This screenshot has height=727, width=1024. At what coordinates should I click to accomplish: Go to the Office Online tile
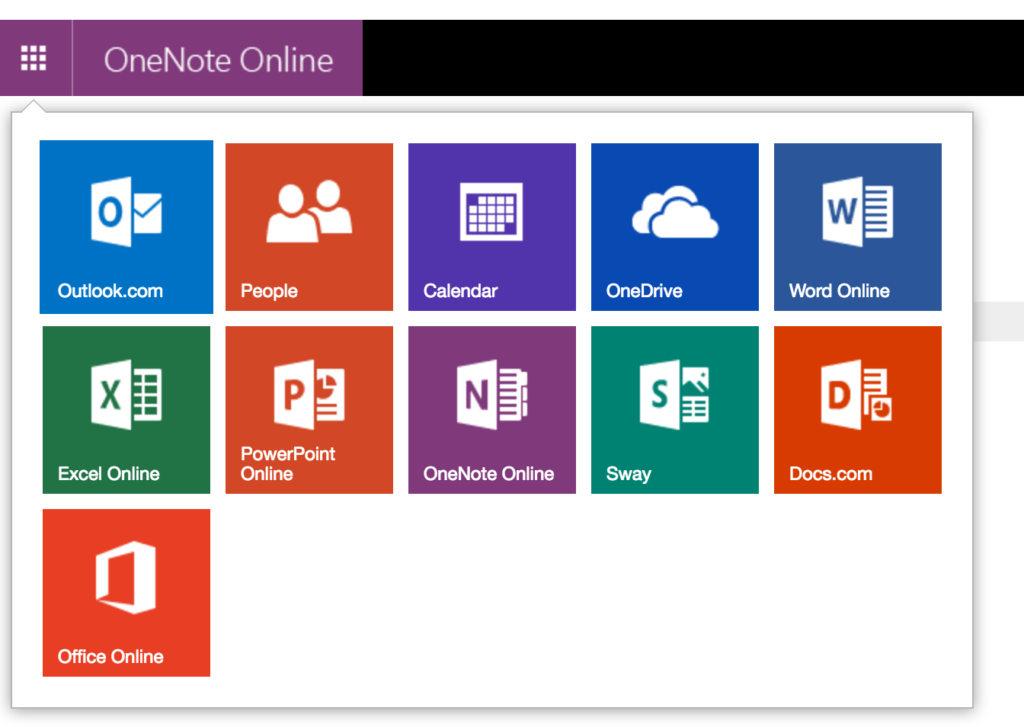[x=126, y=592]
